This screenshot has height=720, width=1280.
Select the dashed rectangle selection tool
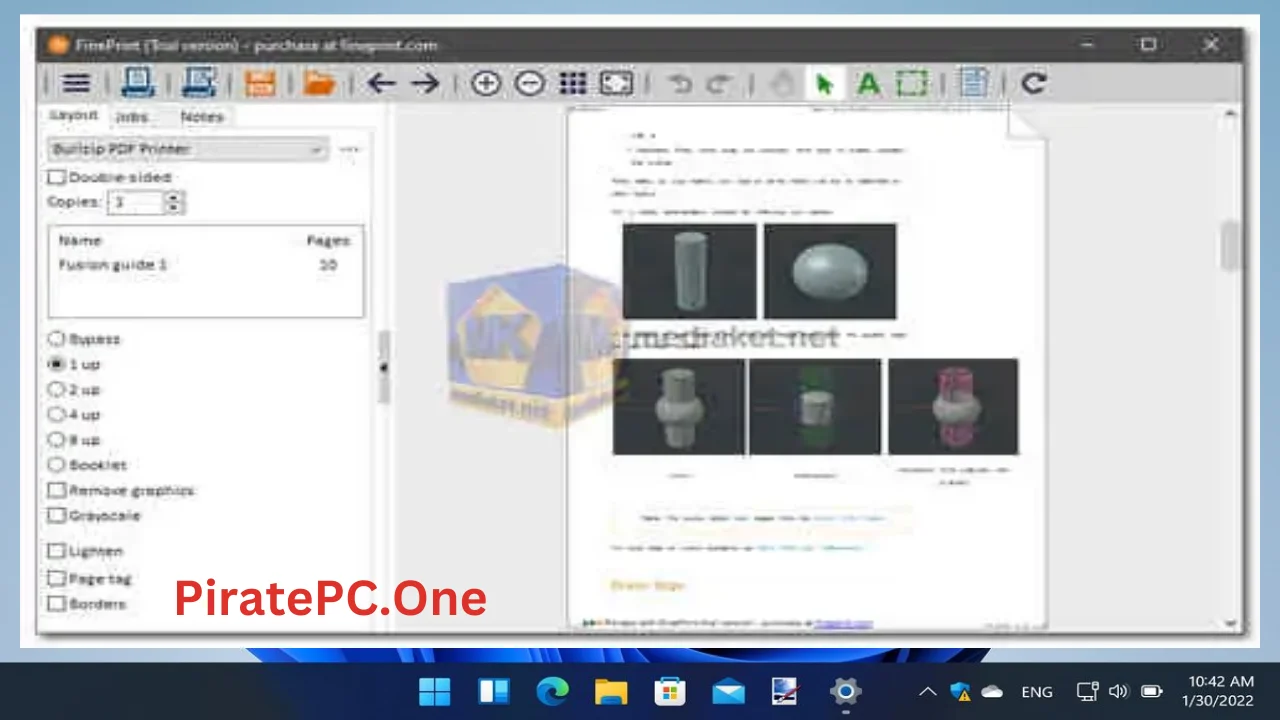tap(912, 84)
